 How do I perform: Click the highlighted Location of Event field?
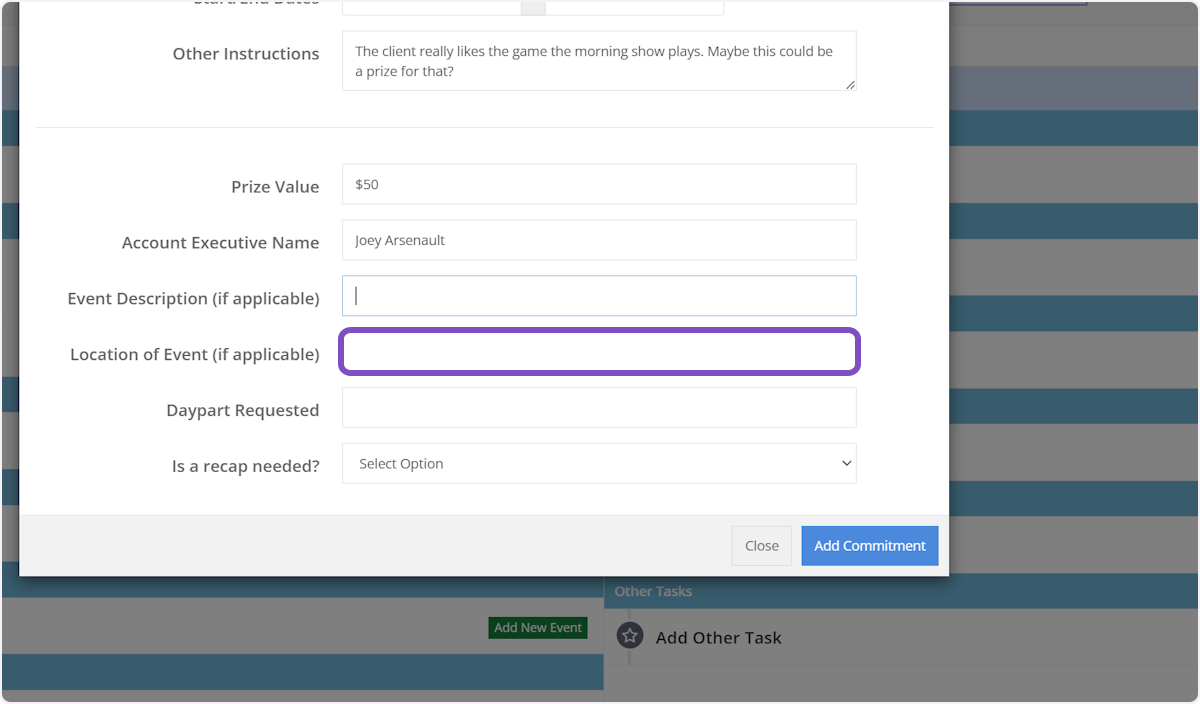[x=598, y=352]
